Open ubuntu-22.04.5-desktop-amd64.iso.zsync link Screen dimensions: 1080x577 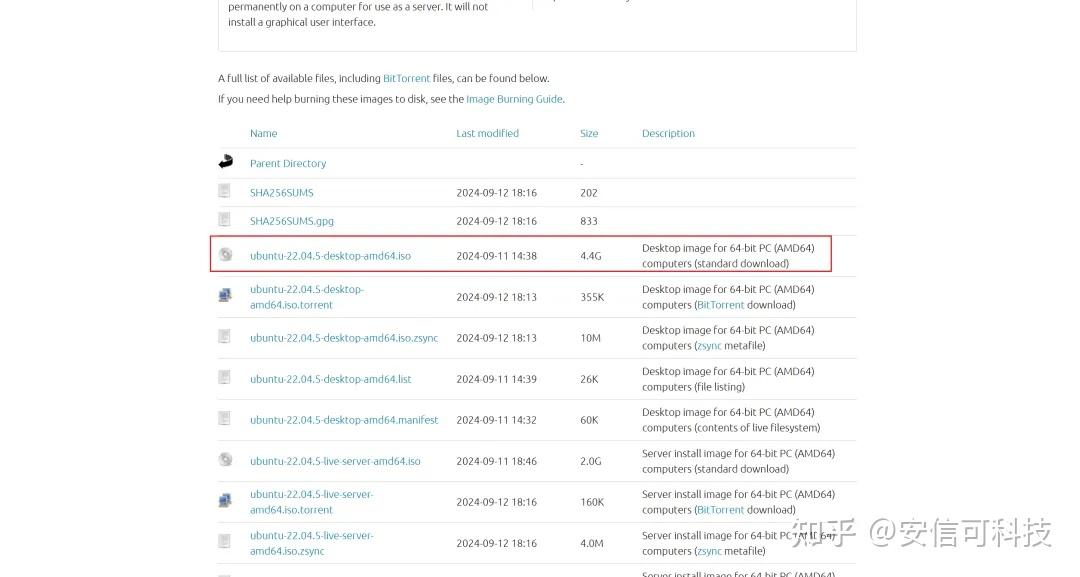[x=344, y=338]
